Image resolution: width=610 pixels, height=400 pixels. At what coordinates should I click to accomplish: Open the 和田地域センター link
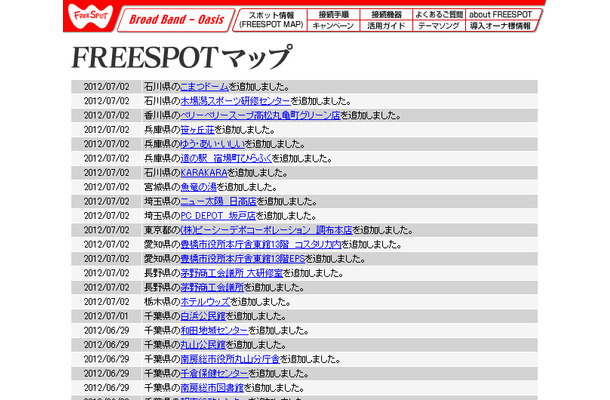(x=214, y=331)
